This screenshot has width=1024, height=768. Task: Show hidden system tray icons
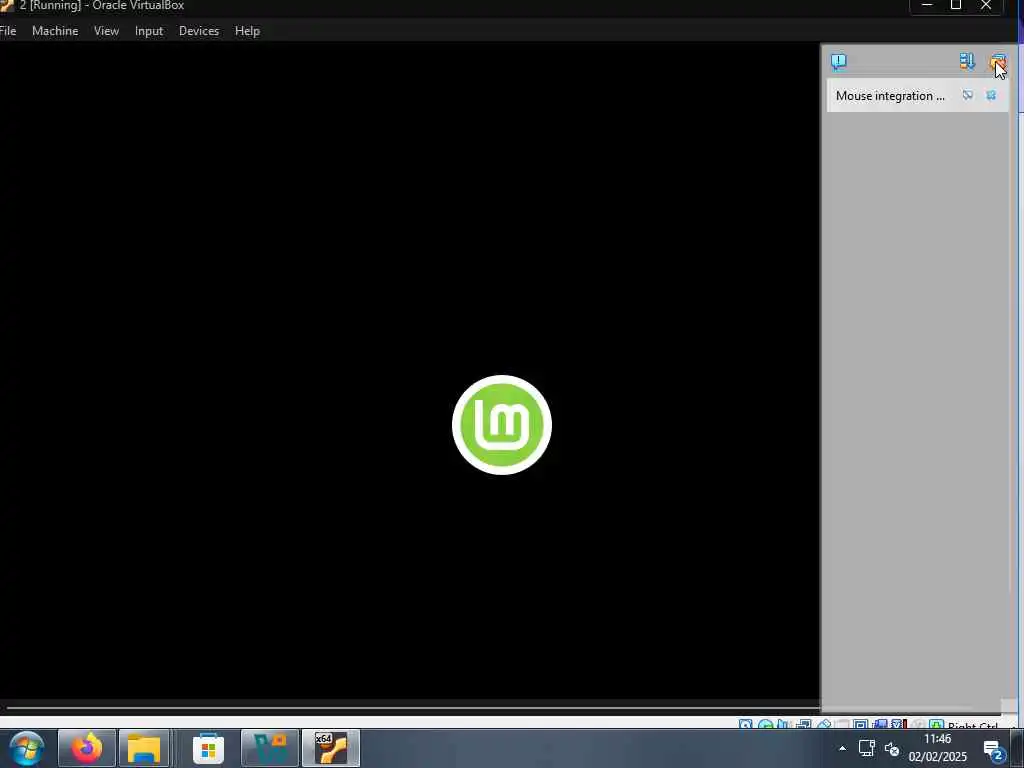(x=842, y=748)
